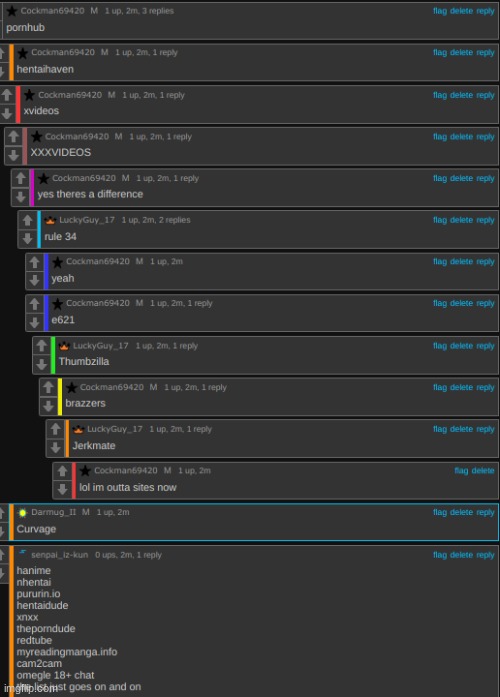This screenshot has height=697, width=500.
Task: Reply to senpai_iz-kun's list comment
Action: coord(485,555)
